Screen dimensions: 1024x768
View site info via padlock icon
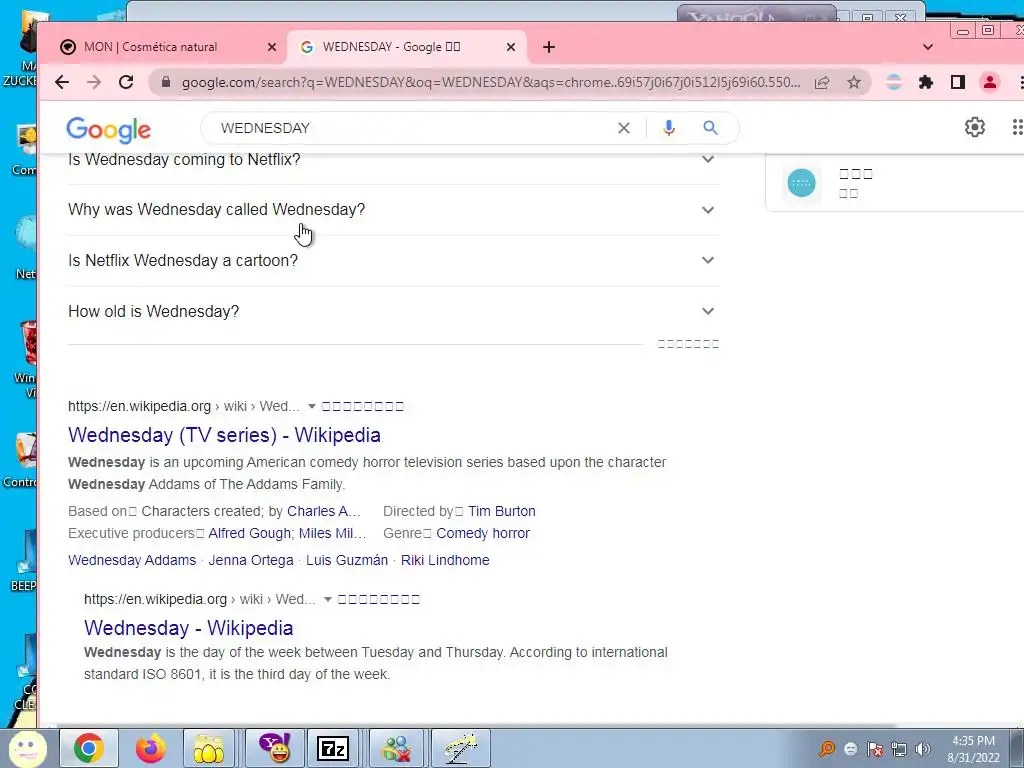pyautogui.click(x=165, y=82)
